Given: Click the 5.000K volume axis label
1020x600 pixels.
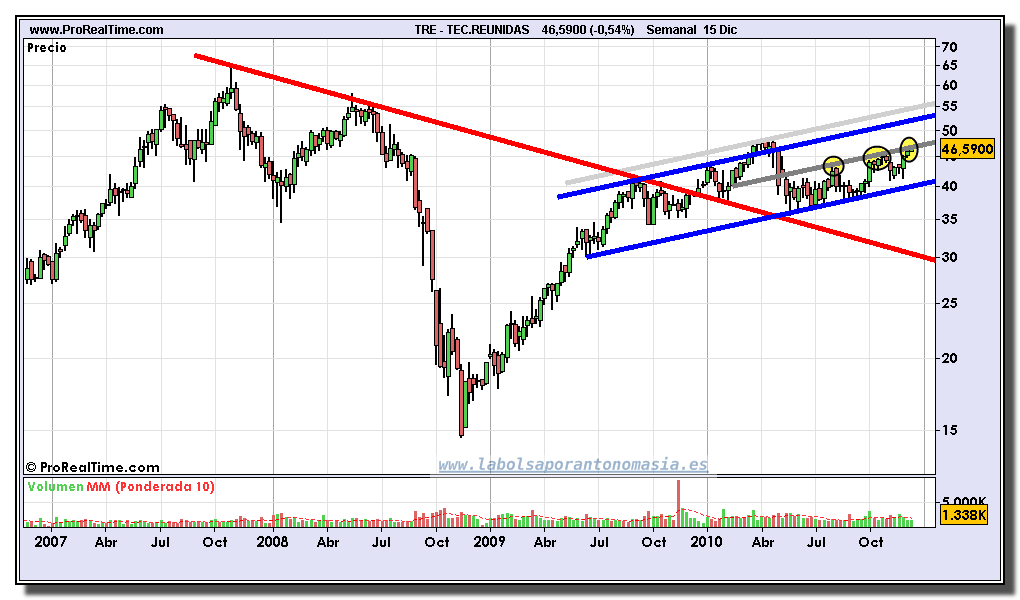Looking at the screenshot, I should coord(964,501).
